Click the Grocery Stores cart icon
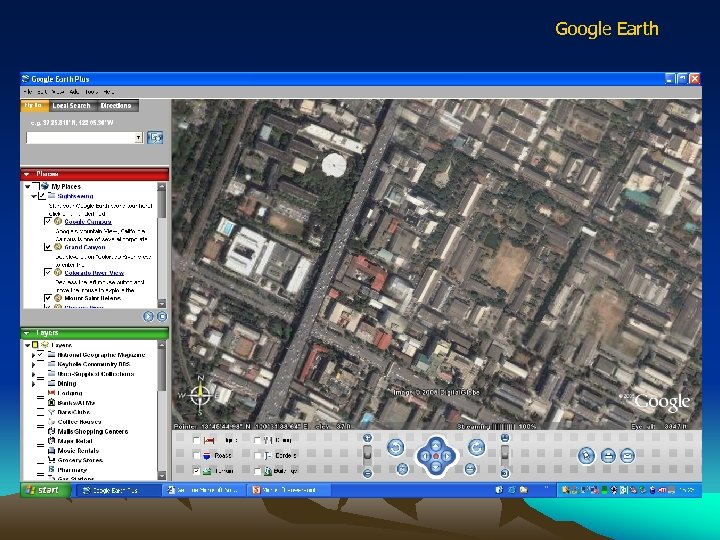The height and width of the screenshot is (540, 720). (x=52, y=460)
